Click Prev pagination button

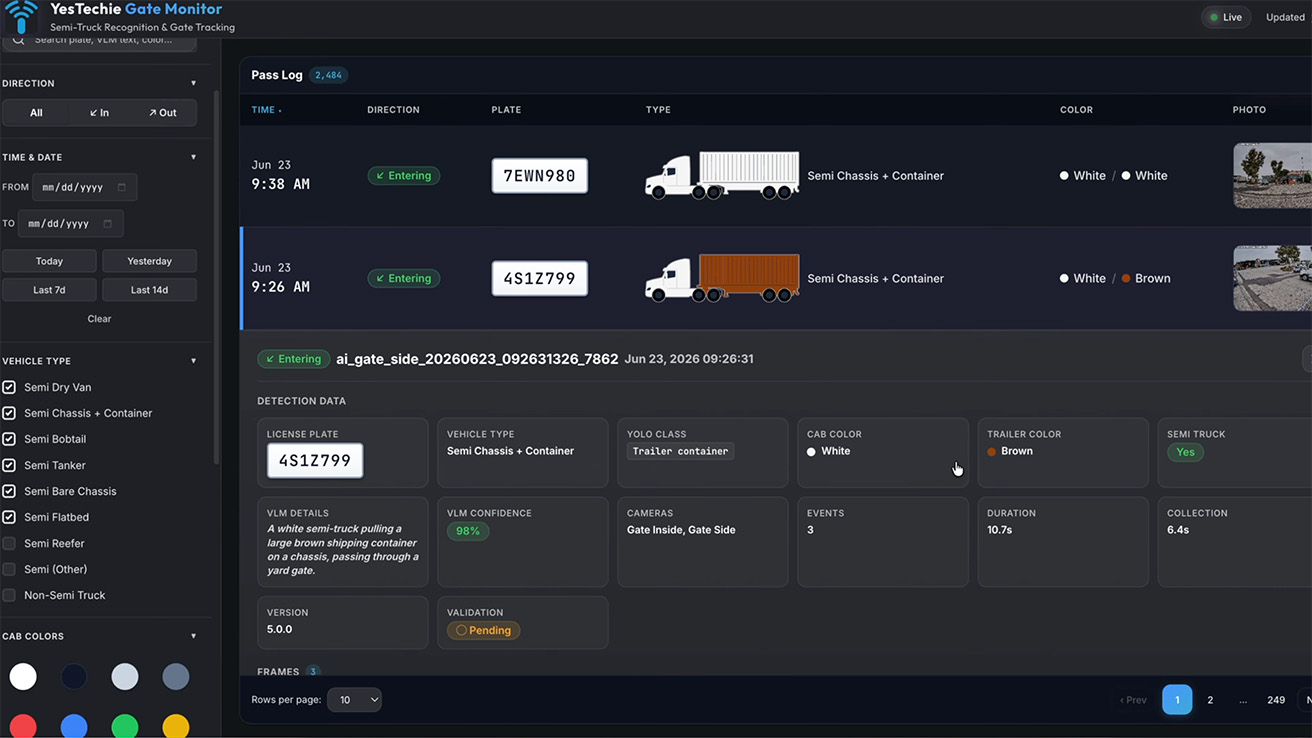pos(1133,700)
